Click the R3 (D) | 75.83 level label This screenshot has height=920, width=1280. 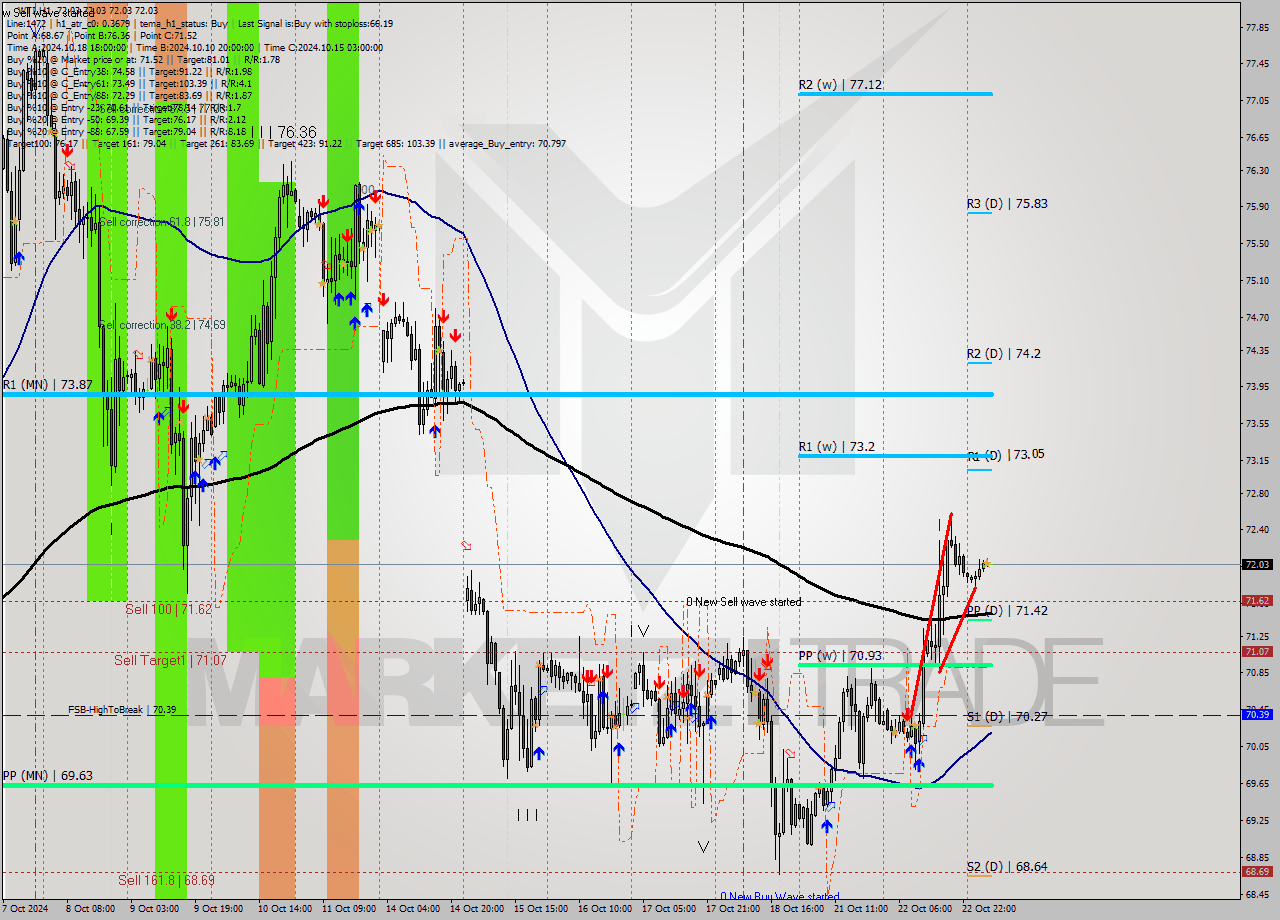coord(1007,203)
